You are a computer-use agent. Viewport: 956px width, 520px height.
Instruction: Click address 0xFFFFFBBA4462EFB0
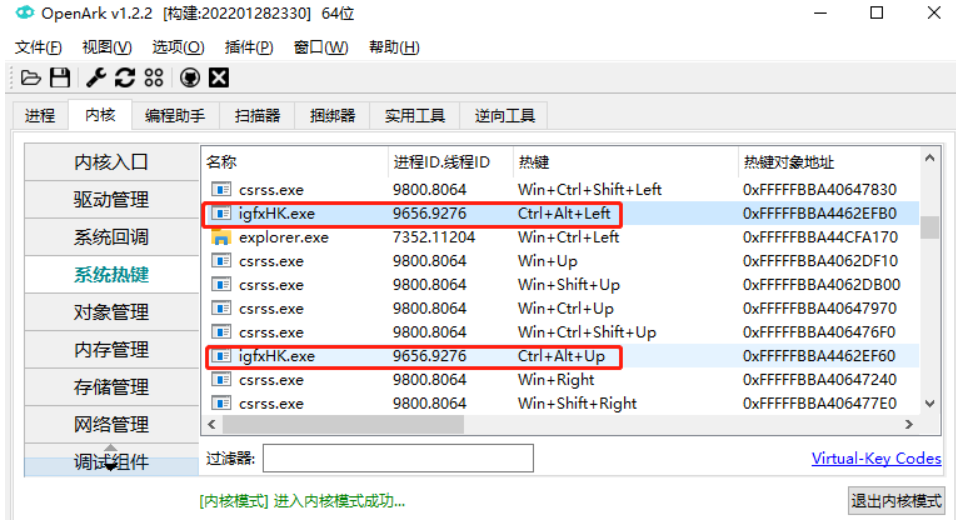819,213
